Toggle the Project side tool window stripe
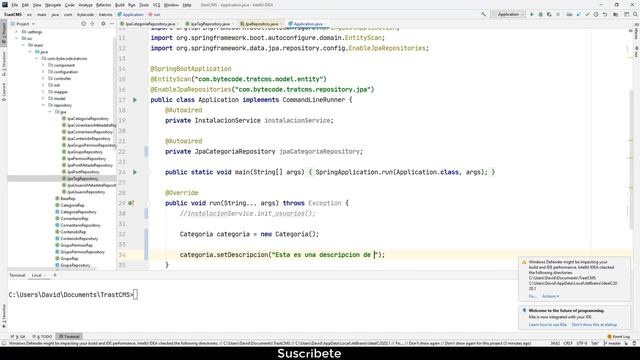Screen dimensions: 640x360 [x=4, y=33]
